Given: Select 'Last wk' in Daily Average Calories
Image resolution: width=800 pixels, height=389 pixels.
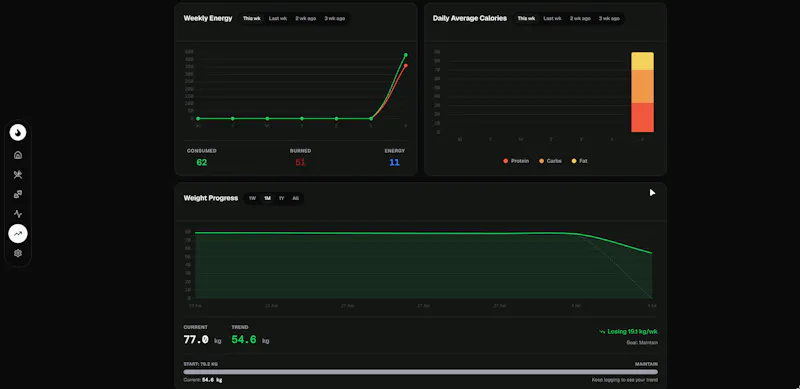Looking at the screenshot, I should (553, 18).
